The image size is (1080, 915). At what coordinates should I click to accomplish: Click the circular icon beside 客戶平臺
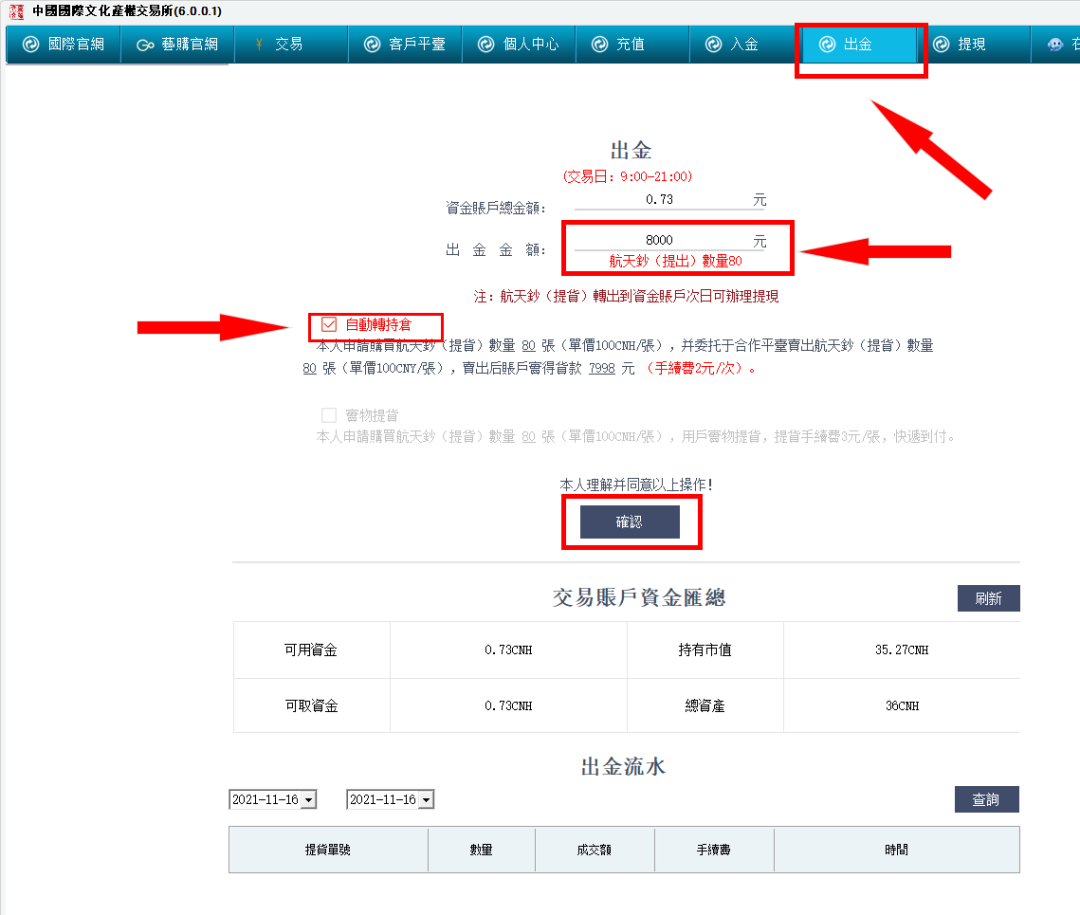(372, 44)
